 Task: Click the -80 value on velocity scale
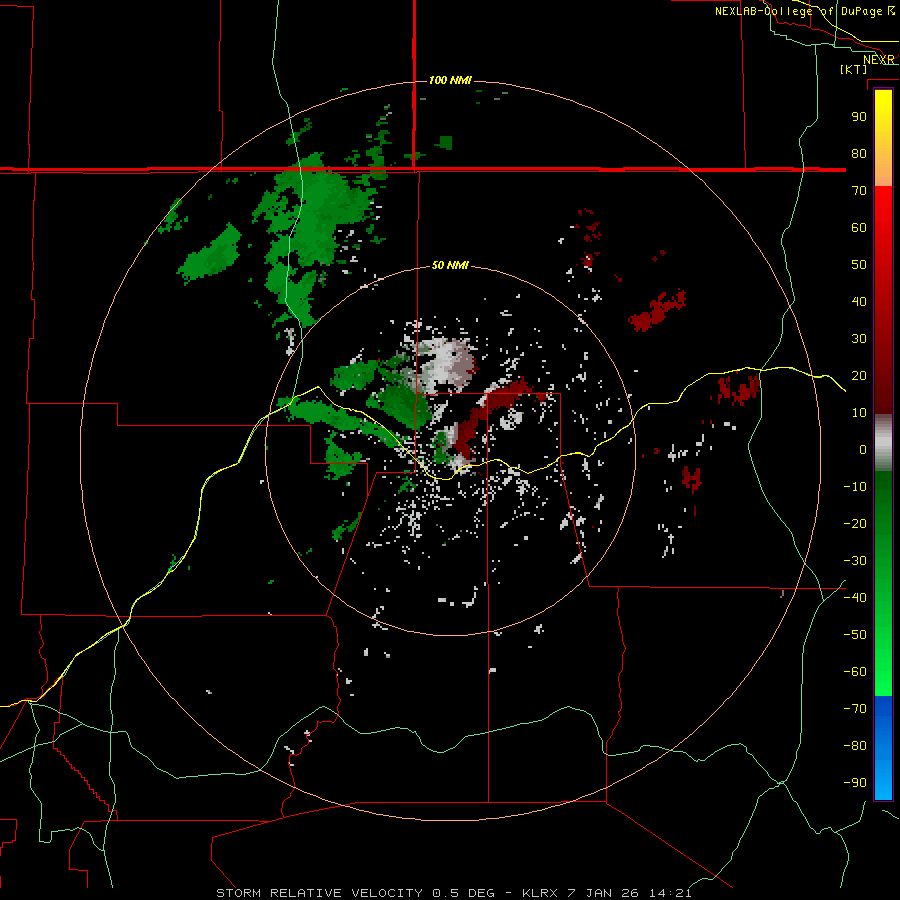pyautogui.click(x=855, y=746)
